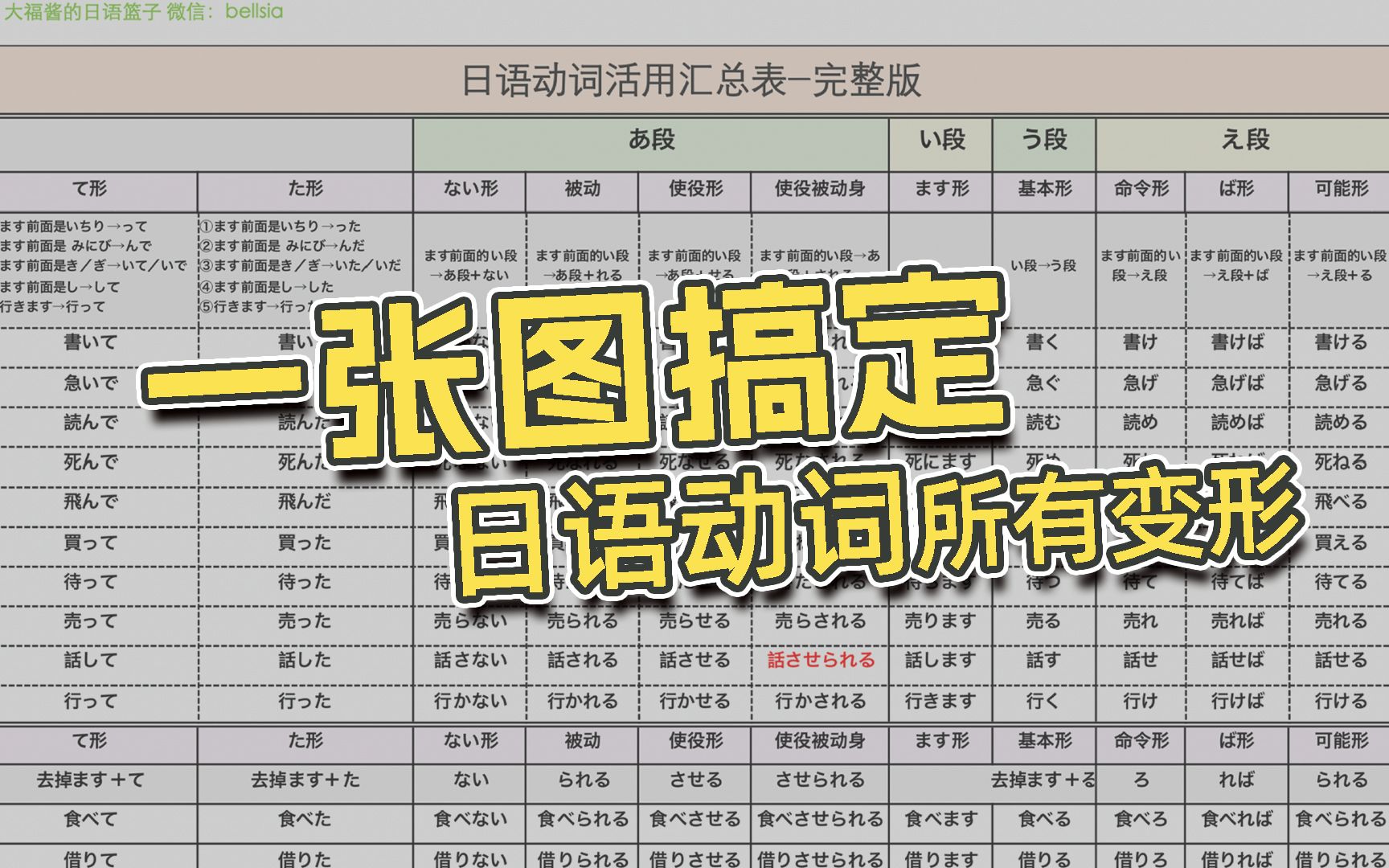Select the rule cell 去掉ます+て
The width and height of the screenshot is (1389, 868).
click(91, 780)
